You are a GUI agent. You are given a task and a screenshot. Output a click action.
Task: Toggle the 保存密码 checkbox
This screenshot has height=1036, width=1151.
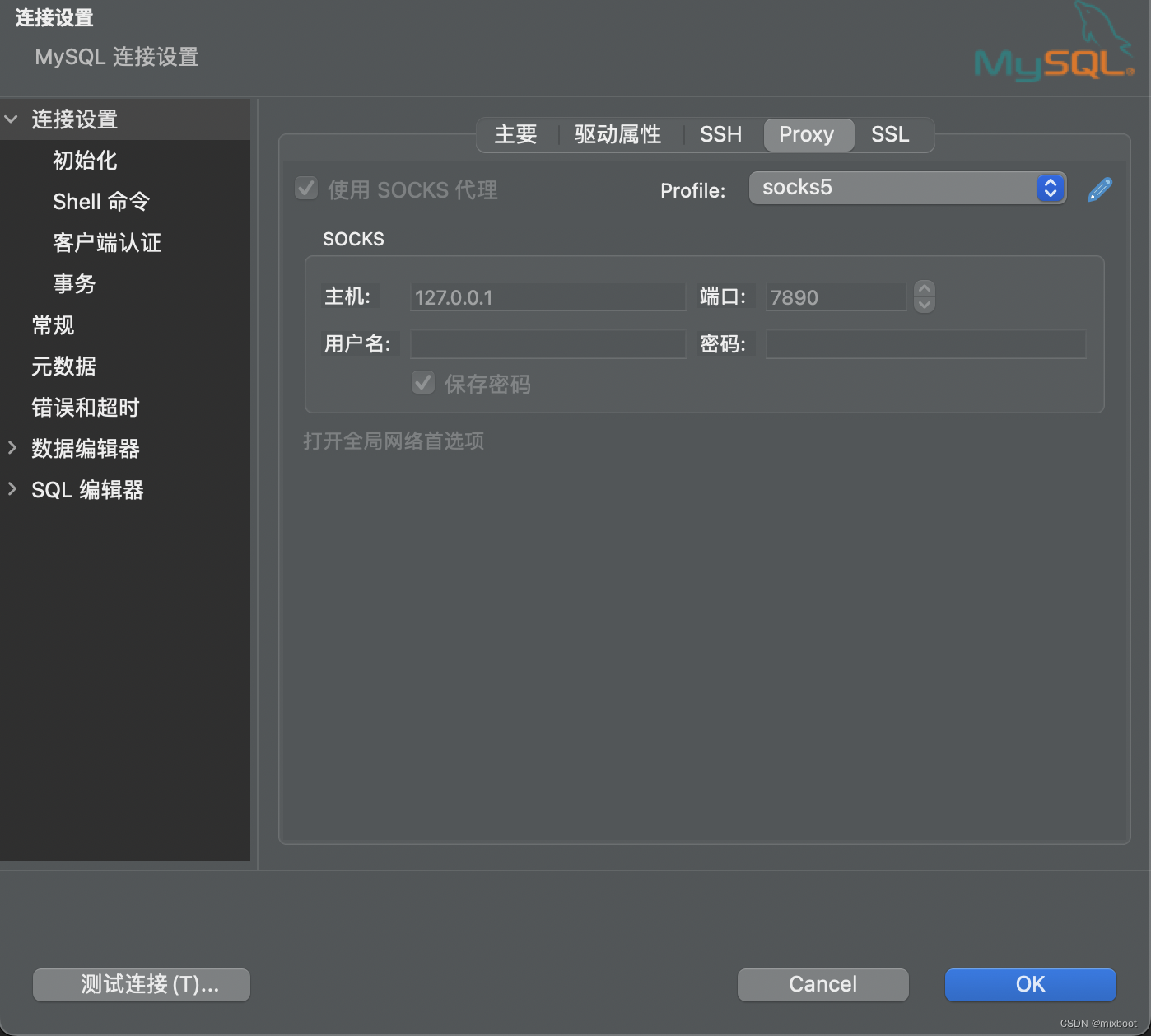pos(422,382)
